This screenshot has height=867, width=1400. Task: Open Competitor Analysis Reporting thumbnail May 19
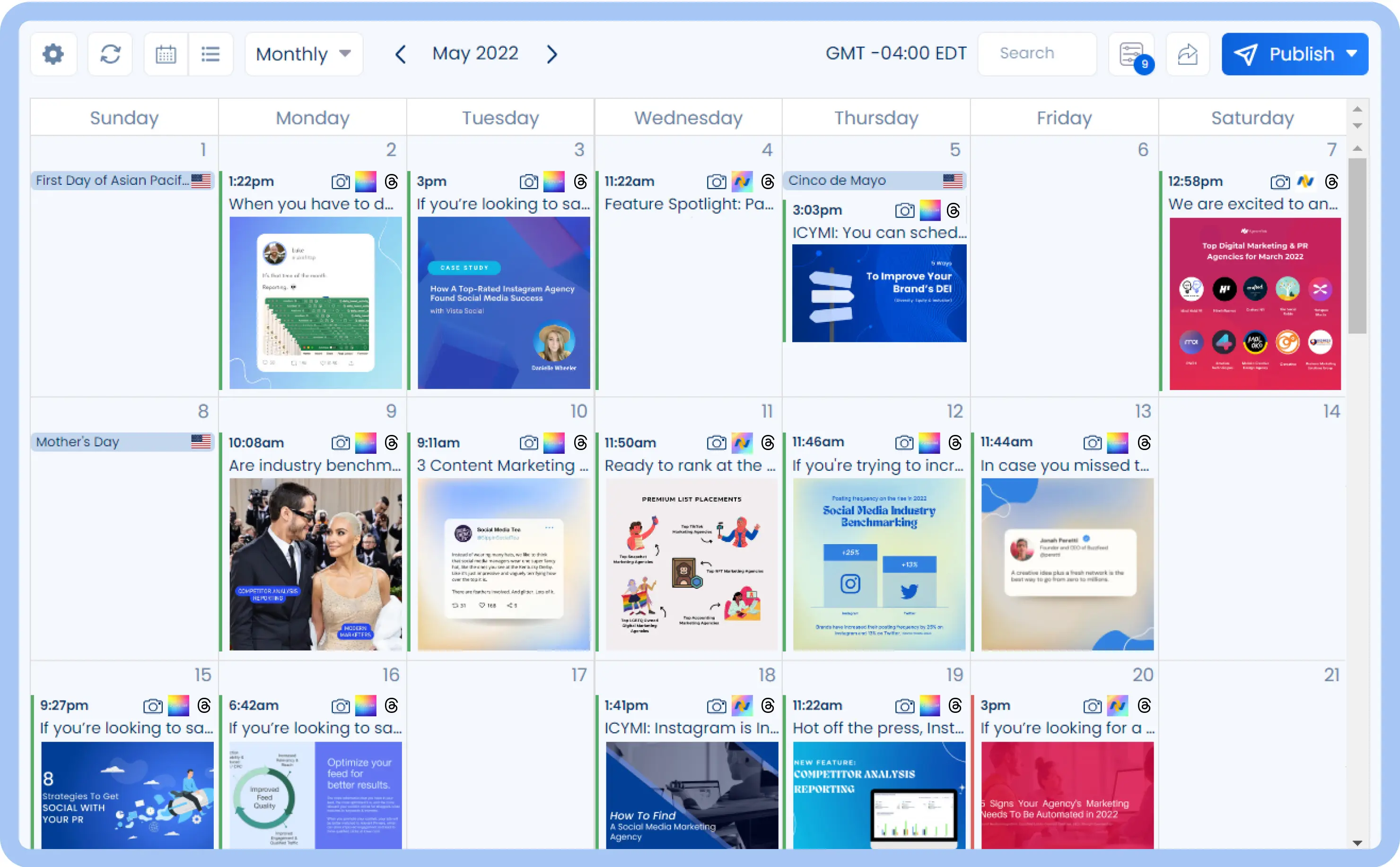tap(879, 795)
